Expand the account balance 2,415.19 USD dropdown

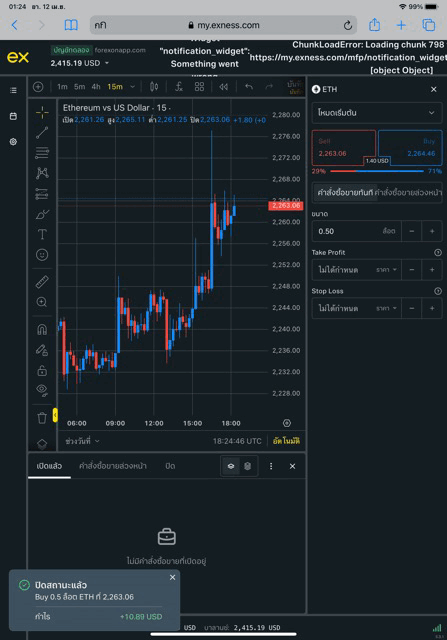pyautogui.click(x=80, y=63)
